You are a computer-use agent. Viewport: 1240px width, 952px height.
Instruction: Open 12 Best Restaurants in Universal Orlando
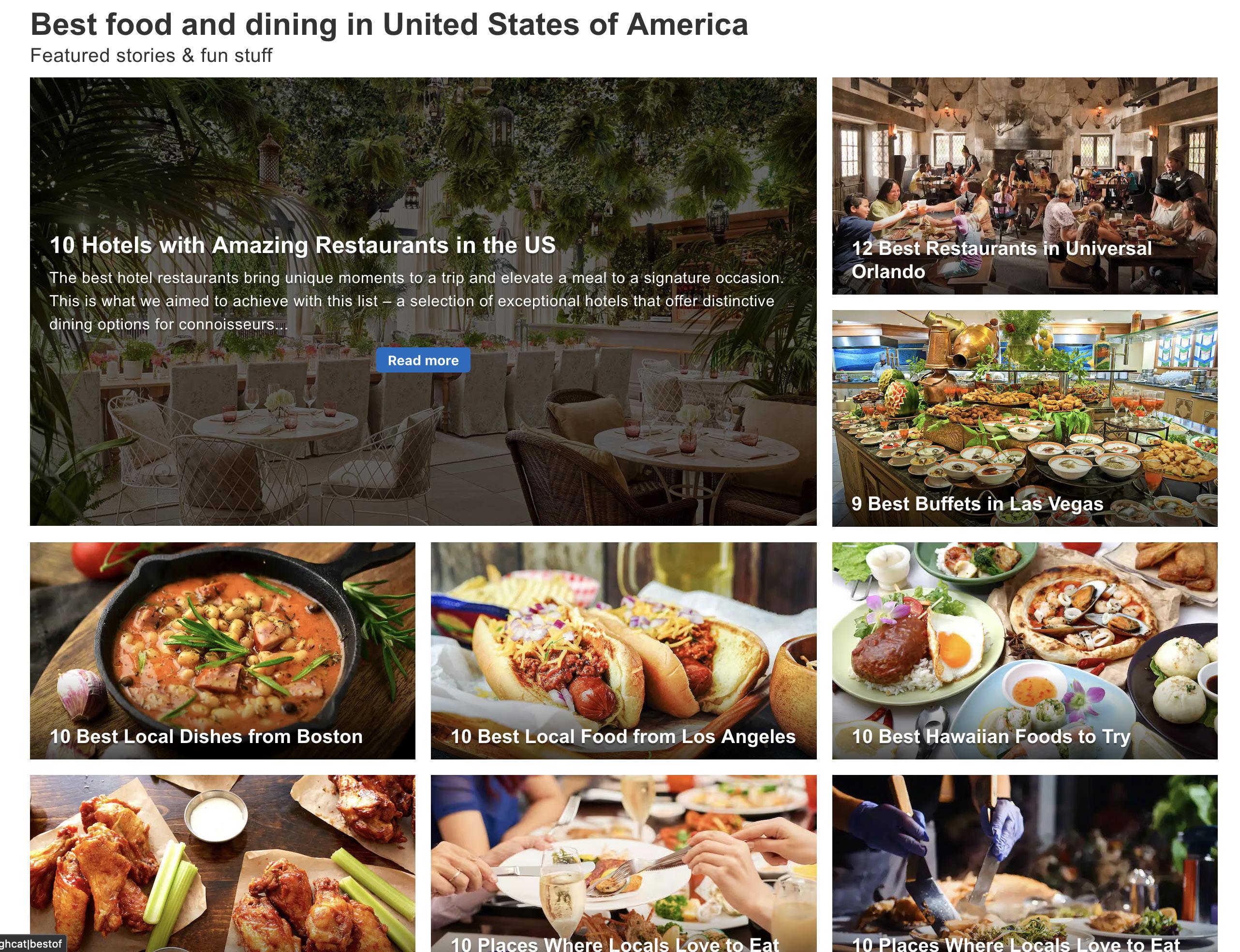pos(1002,260)
